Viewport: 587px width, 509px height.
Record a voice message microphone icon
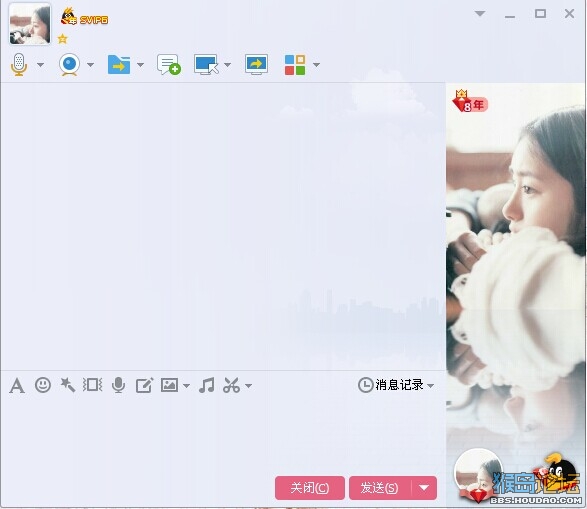119,385
